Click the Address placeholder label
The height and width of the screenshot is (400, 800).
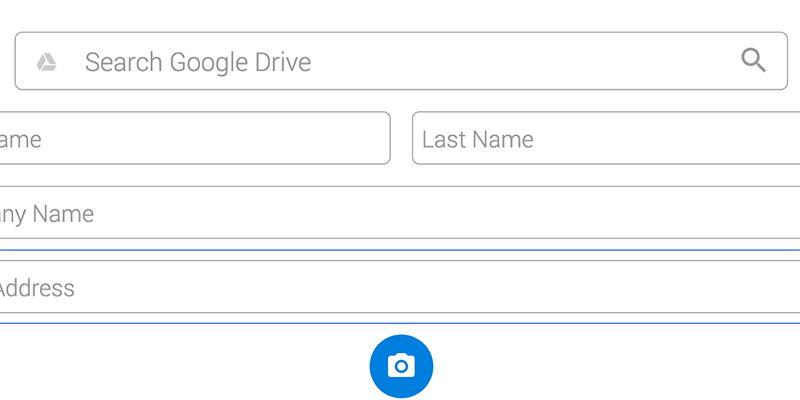click(37, 288)
